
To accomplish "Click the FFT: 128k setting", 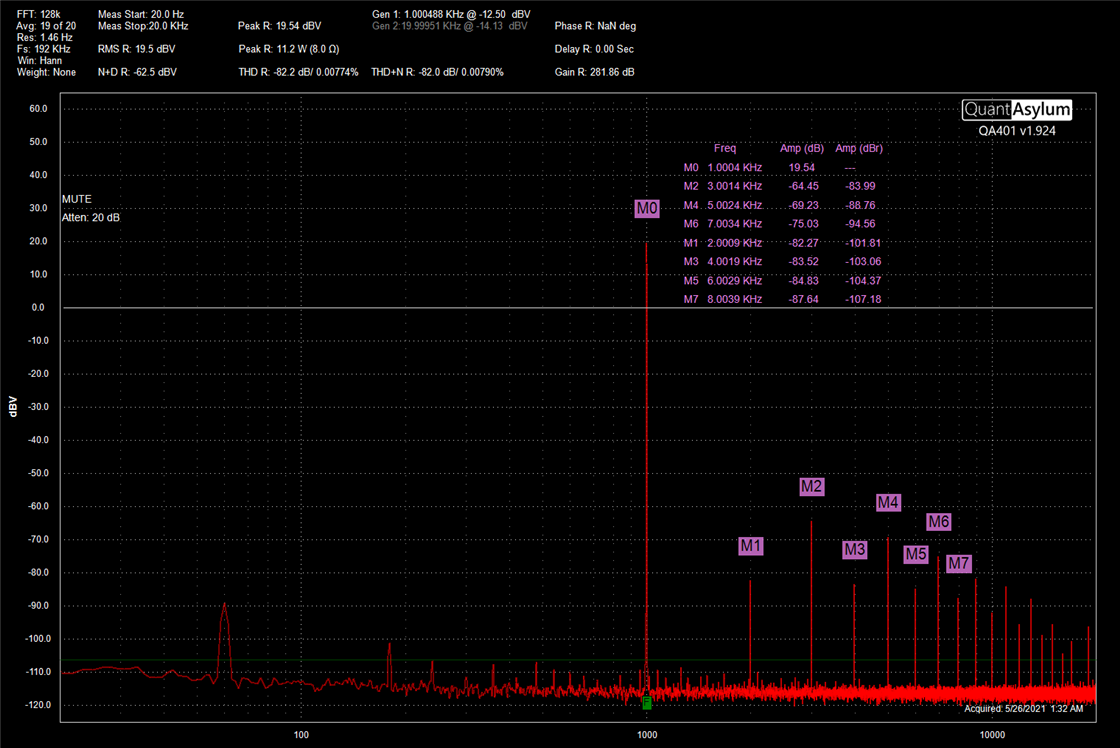I will [39, 14].
